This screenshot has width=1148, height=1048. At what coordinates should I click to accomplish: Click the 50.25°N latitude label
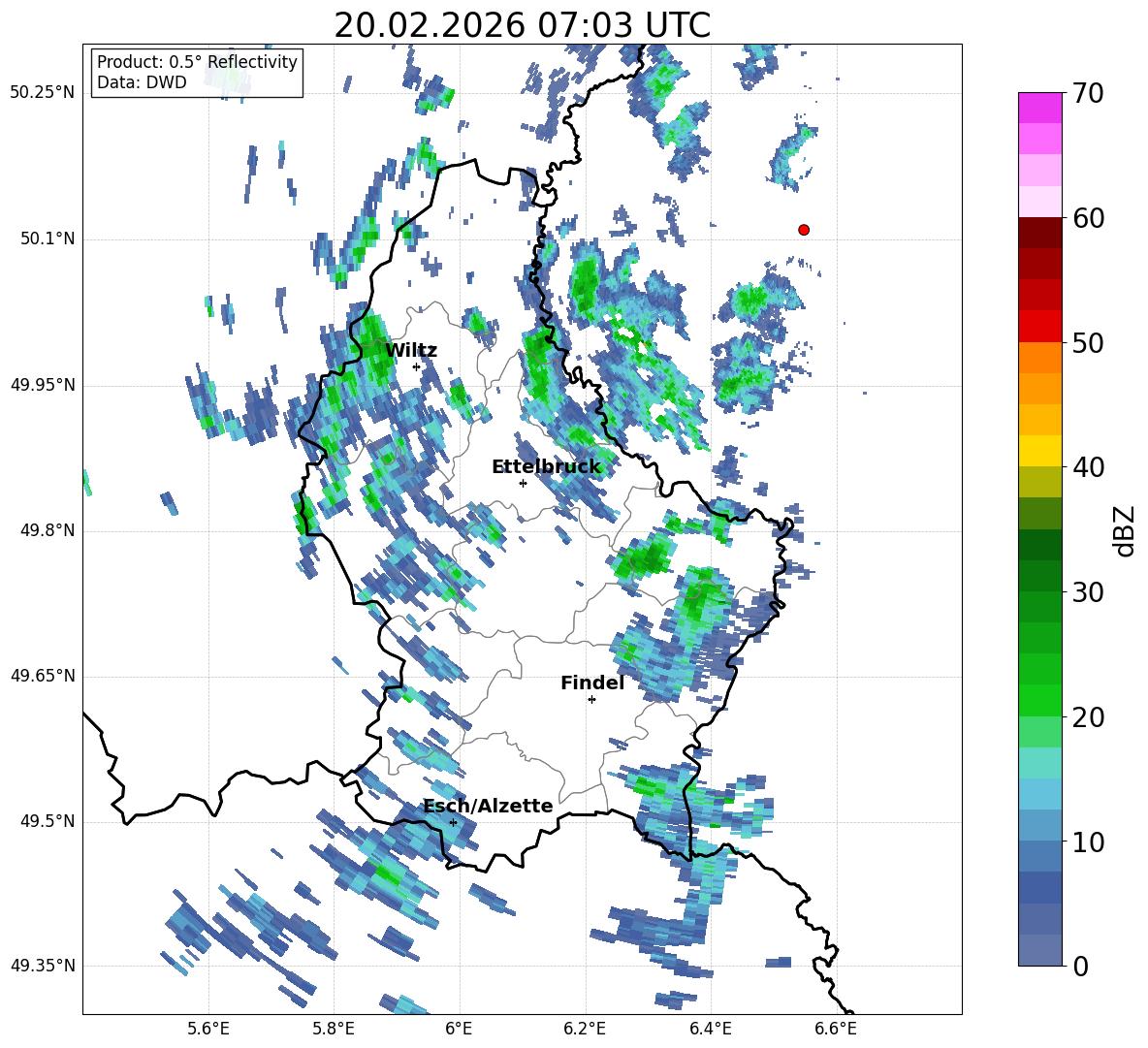(x=43, y=93)
